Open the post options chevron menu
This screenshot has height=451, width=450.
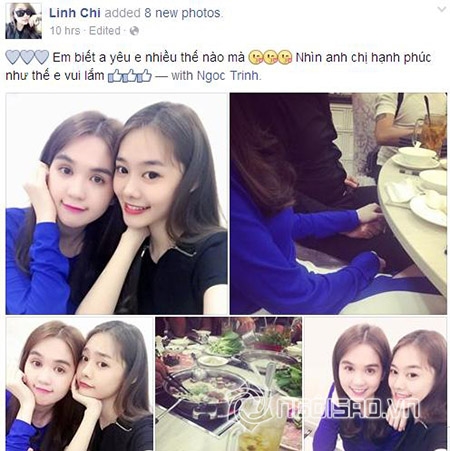coord(442,10)
